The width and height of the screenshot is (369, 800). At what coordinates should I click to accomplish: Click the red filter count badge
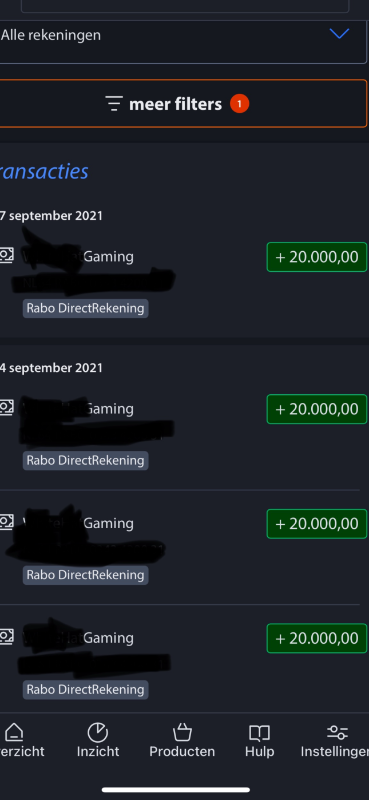[x=239, y=104]
